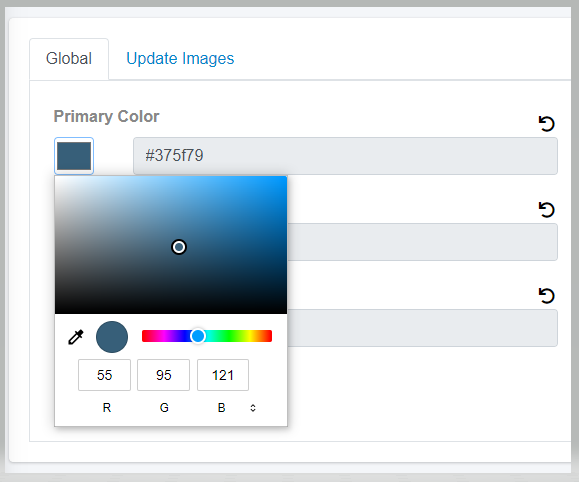Click the hue slider handle
Image resolution: width=579 pixels, height=482 pixels.
tap(198, 336)
